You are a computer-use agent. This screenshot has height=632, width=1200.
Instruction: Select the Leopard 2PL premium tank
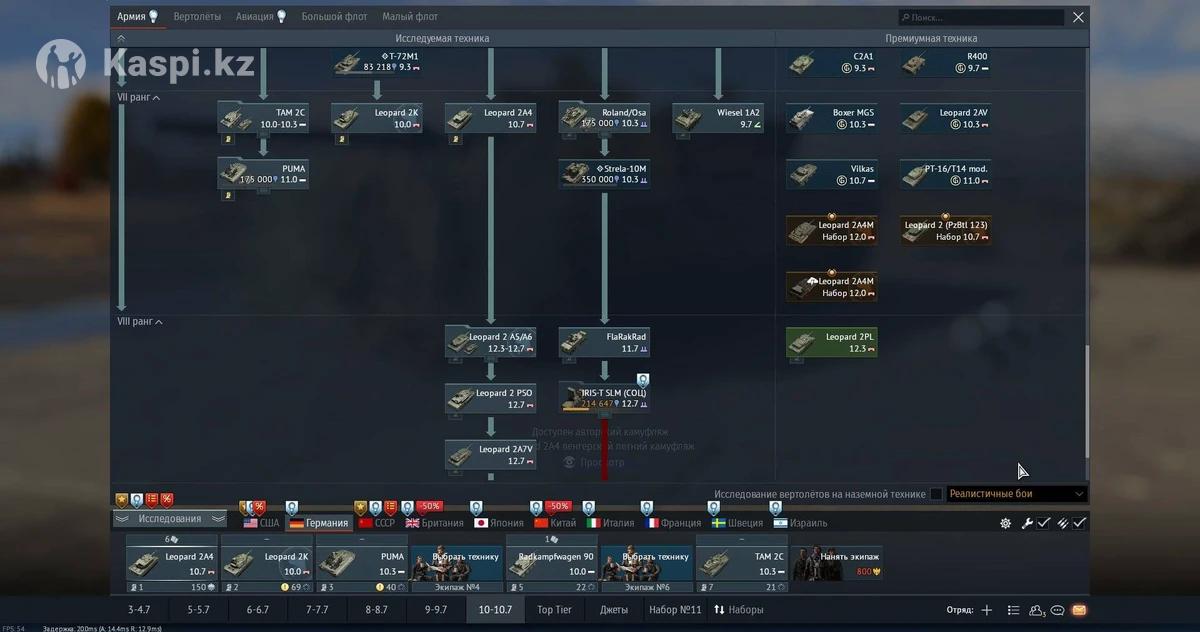832,342
